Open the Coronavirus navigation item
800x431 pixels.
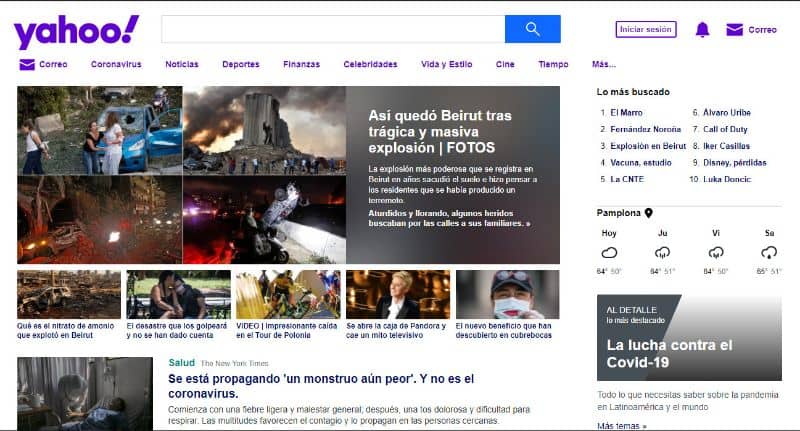[x=116, y=64]
